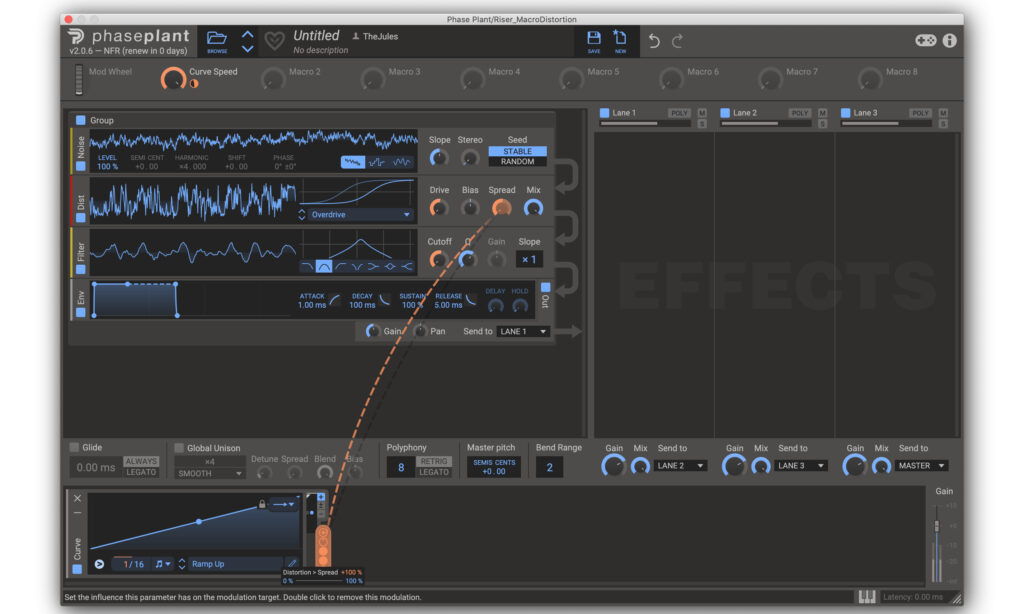This screenshot has width=1024, height=614.
Task: Click the Polyphony RETRIG button
Action: tap(434, 461)
